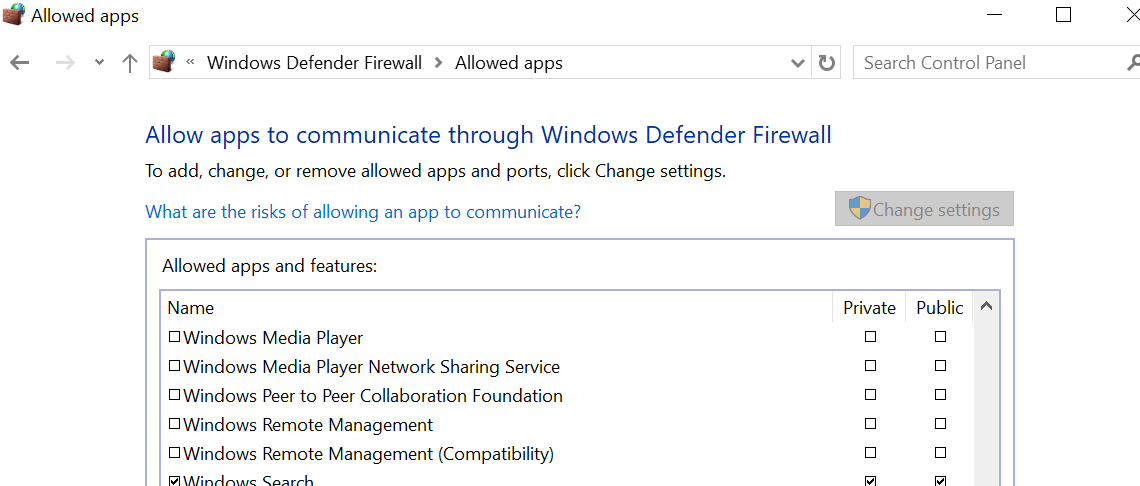Toggle the Windows Media Player checkbox
This screenshot has width=1140, height=486.
click(174, 337)
